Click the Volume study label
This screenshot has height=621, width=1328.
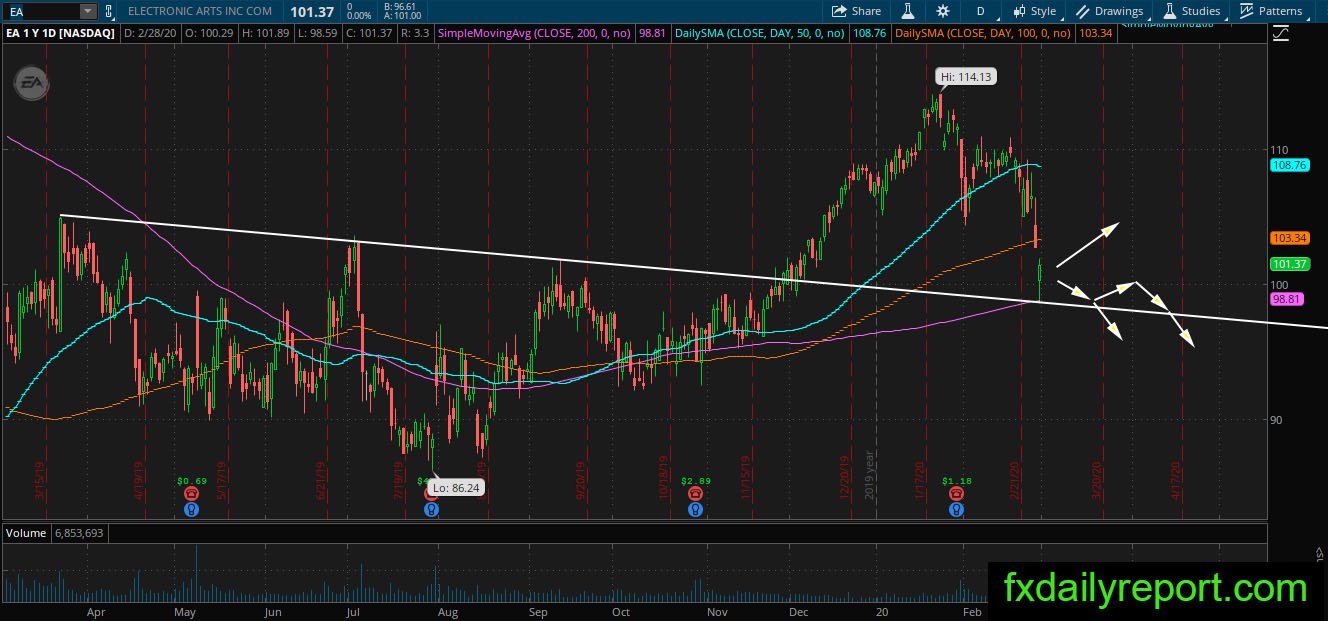[x=25, y=533]
